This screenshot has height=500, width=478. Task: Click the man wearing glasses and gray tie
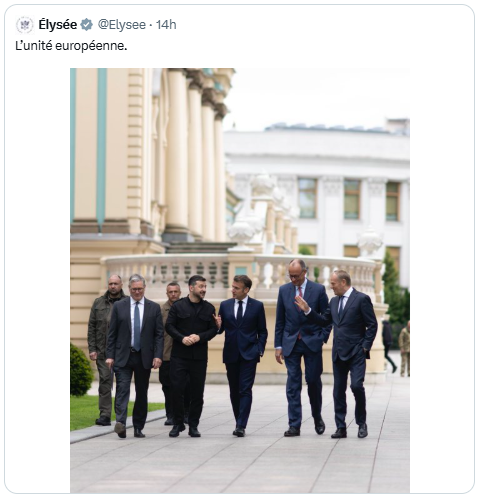135,355
